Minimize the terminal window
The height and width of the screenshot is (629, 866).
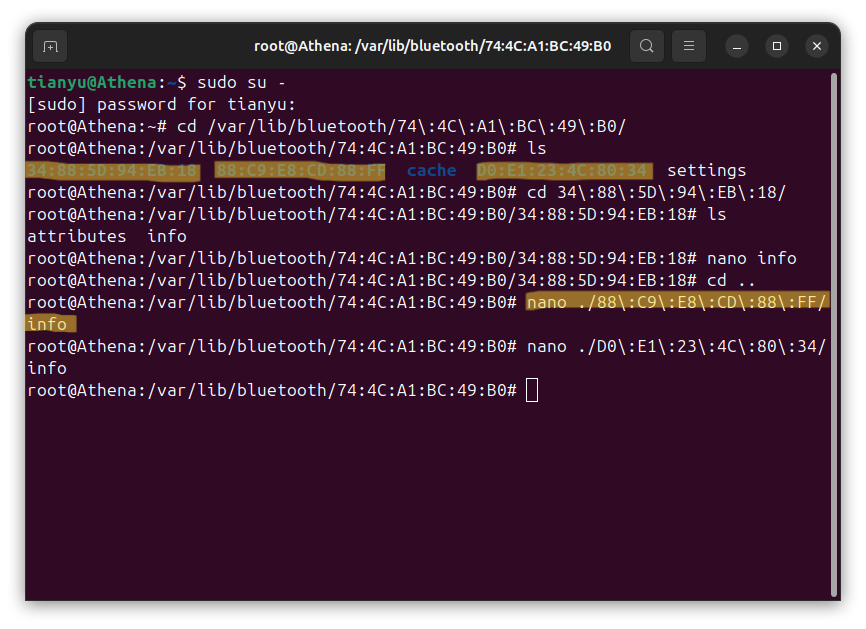[737, 46]
